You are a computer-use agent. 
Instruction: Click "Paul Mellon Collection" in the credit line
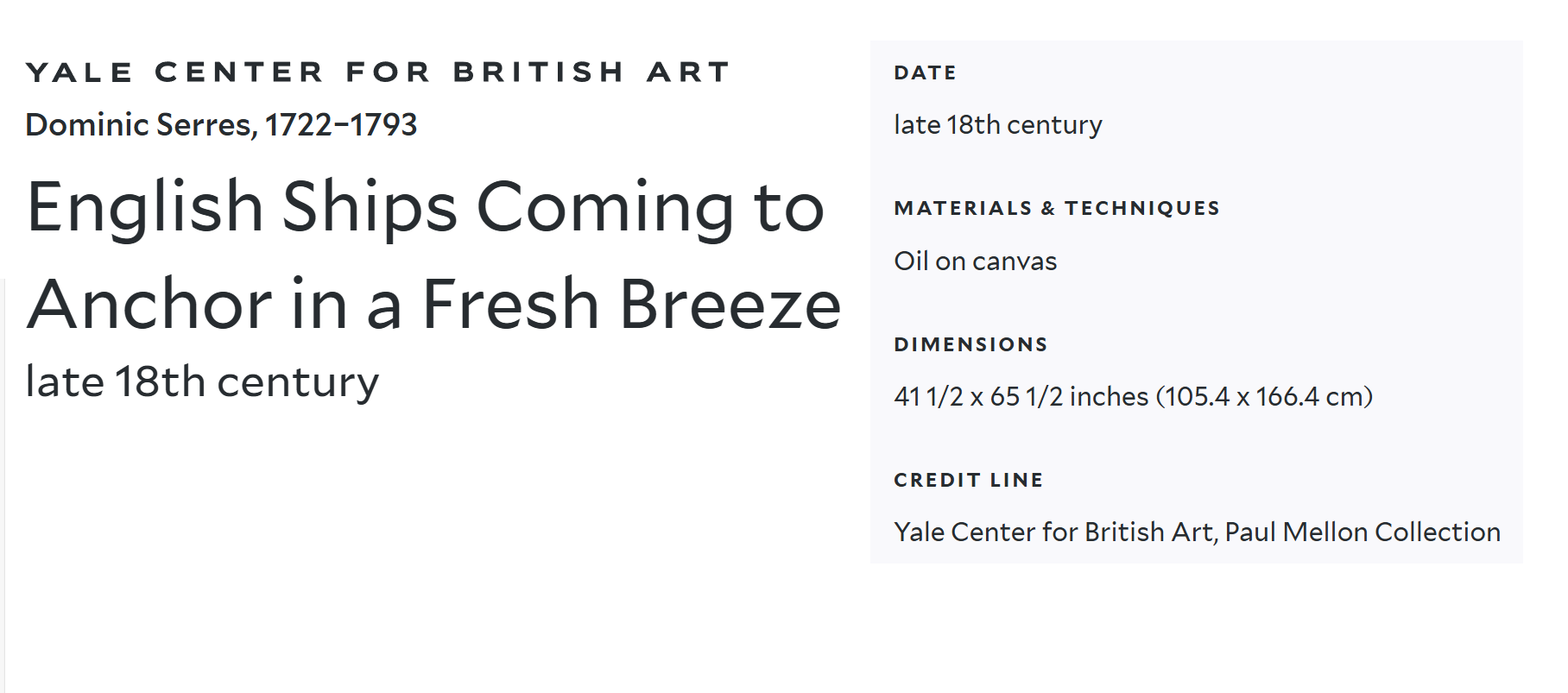pyautogui.click(x=1363, y=532)
